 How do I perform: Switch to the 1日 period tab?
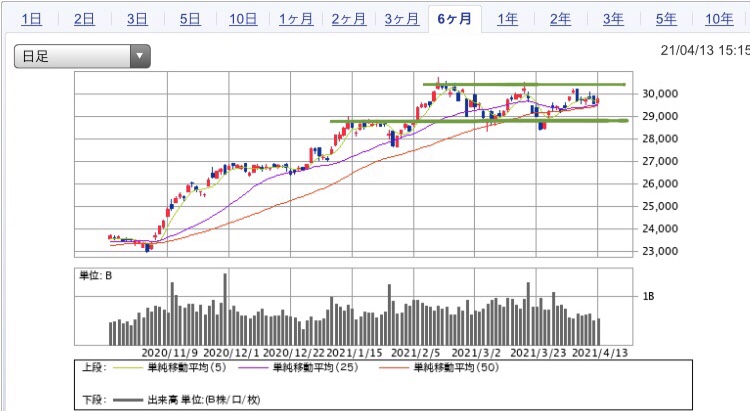[x=32, y=19]
